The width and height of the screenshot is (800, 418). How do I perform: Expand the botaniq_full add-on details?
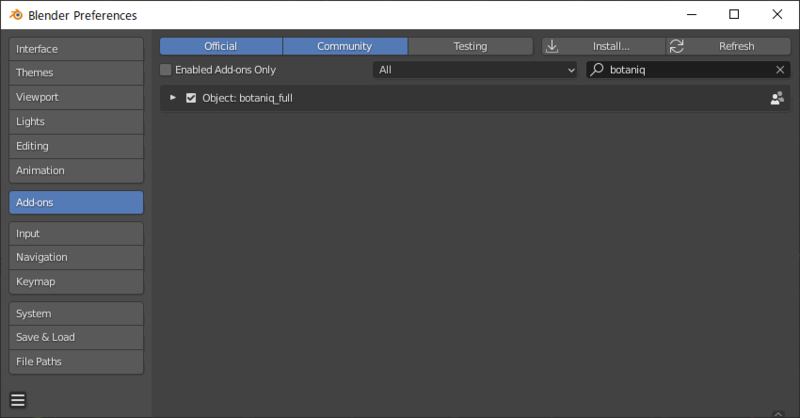tap(173, 97)
